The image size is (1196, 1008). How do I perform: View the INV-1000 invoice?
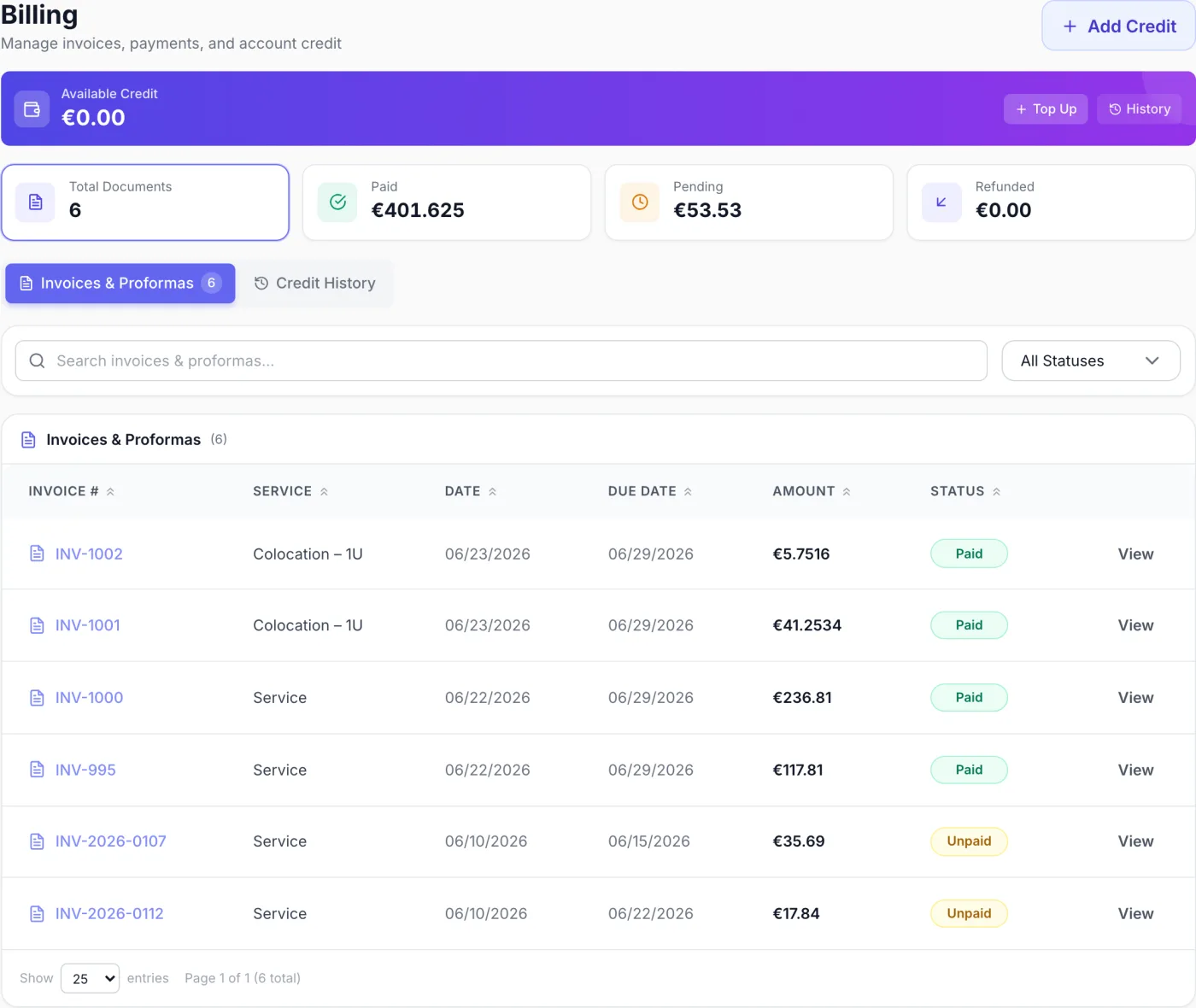[x=1135, y=698]
